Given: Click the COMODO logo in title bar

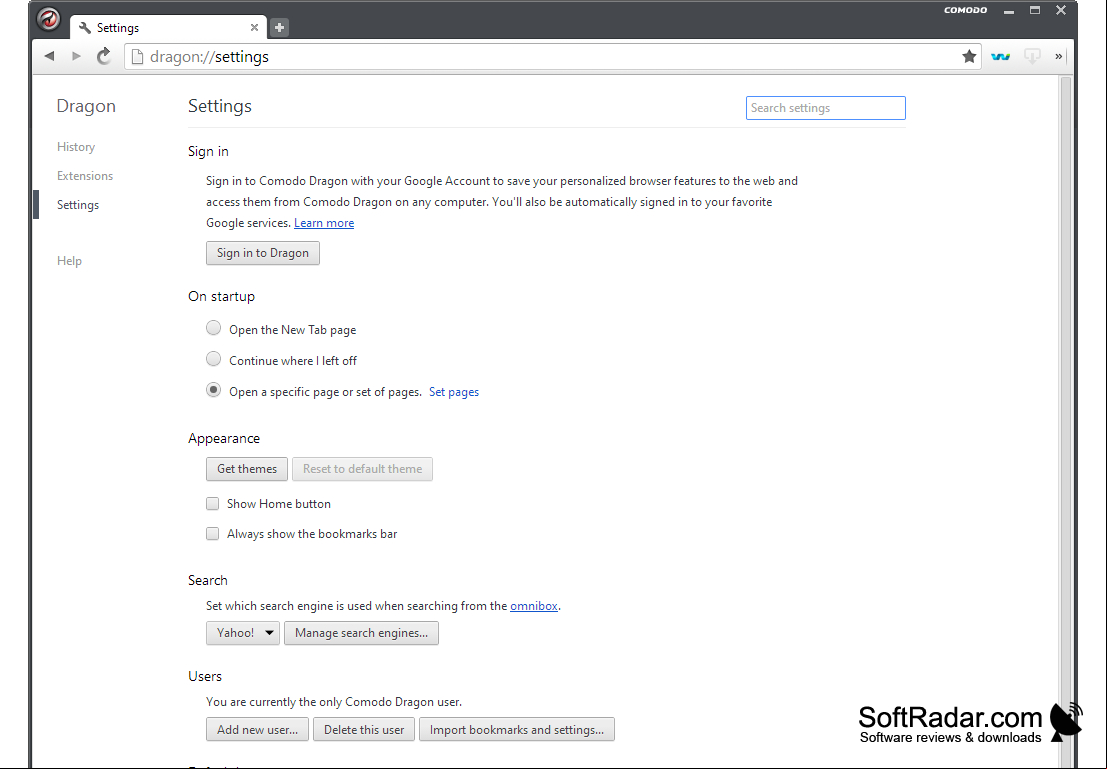Looking at the screenshot, I should [965, 10].
